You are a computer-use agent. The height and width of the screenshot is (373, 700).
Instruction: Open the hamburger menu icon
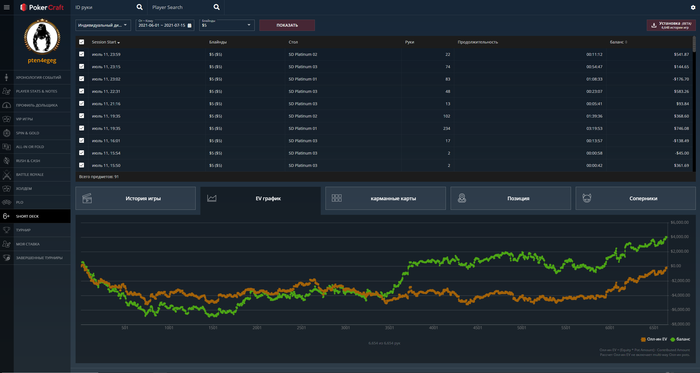(7, 7)
